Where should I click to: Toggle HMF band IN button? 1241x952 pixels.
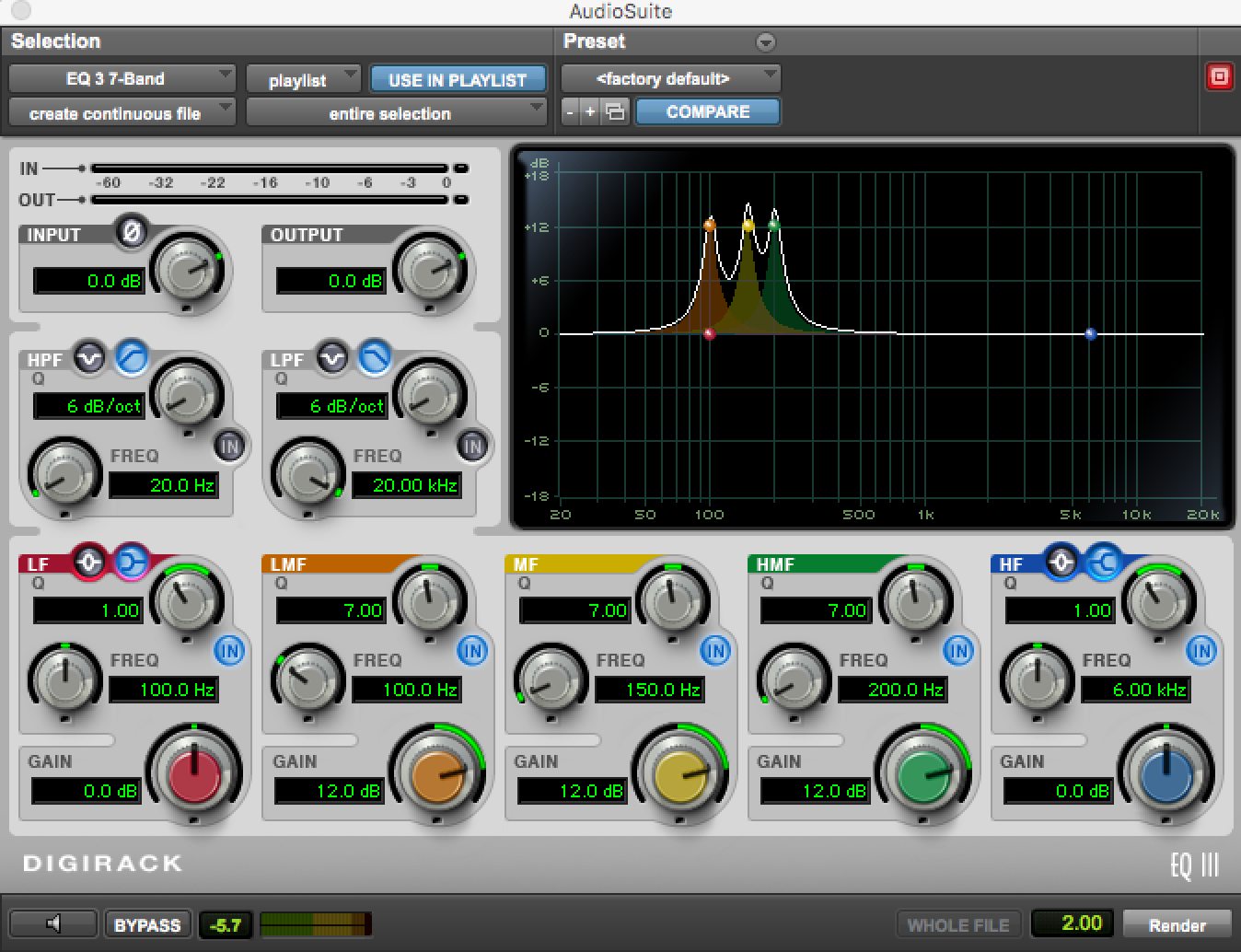(x=958, y=651)
